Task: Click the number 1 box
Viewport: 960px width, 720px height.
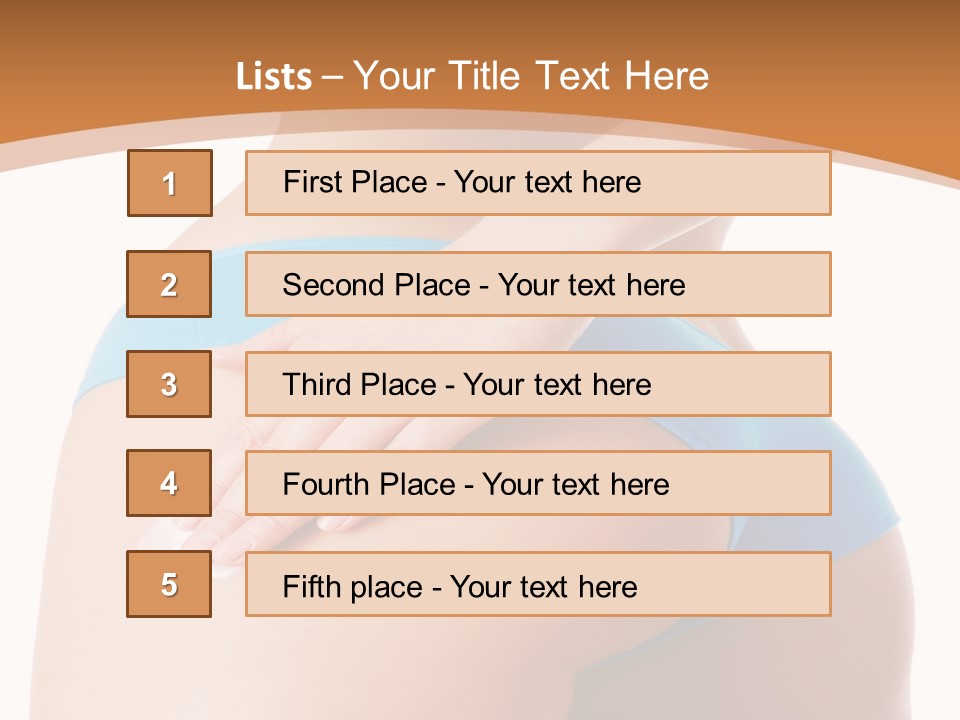Action: 170,183
